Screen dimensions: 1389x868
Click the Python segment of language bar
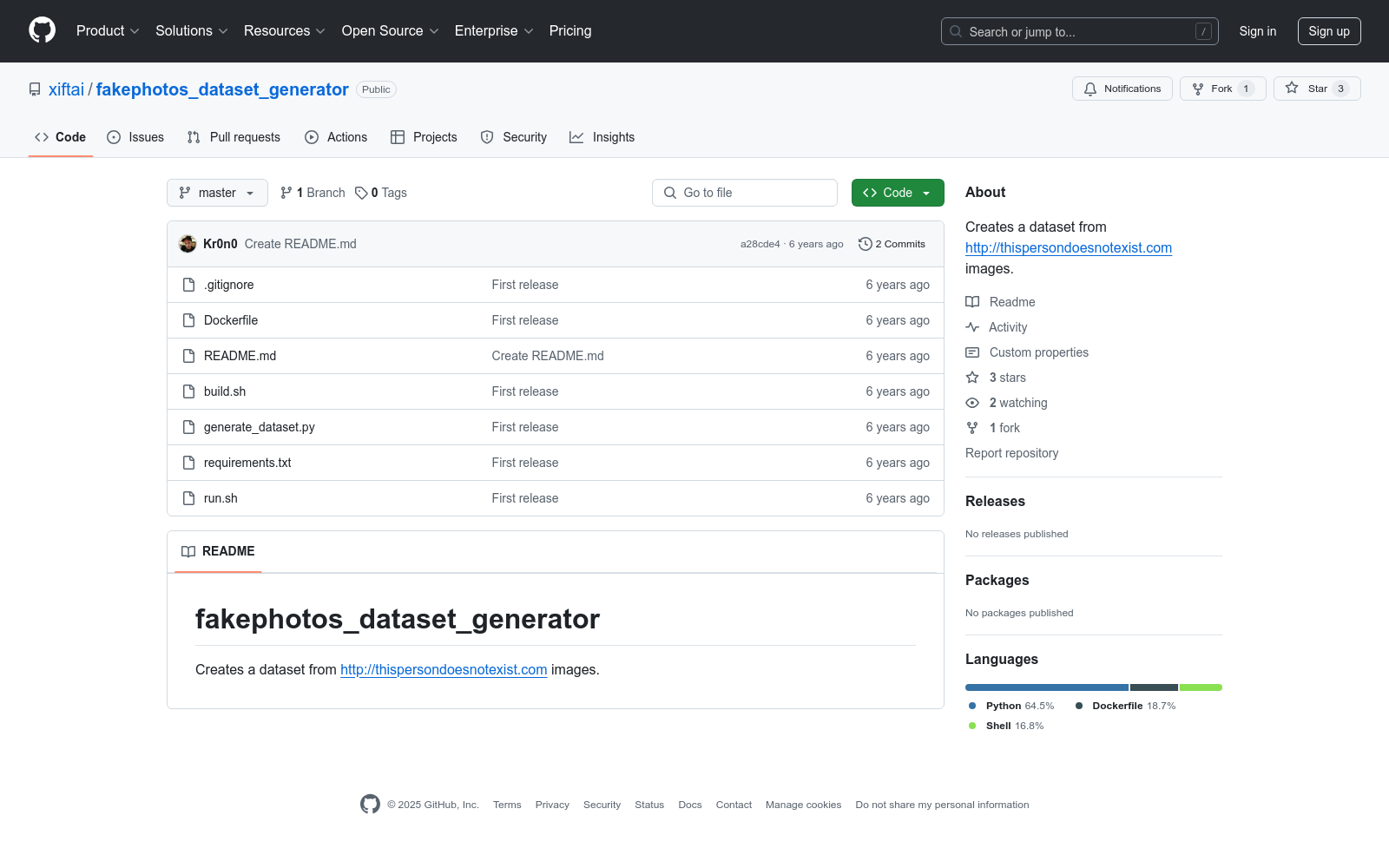(1047, 687)
